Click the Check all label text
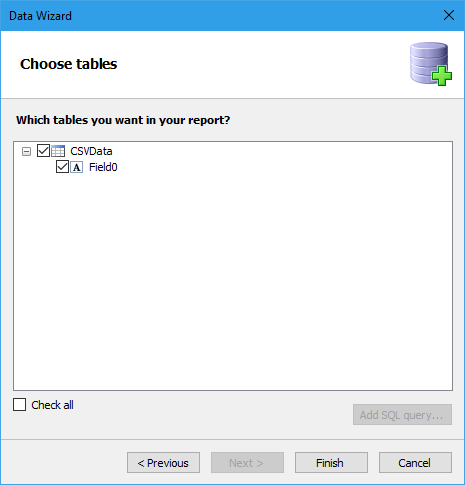 [x=52, y=405]
